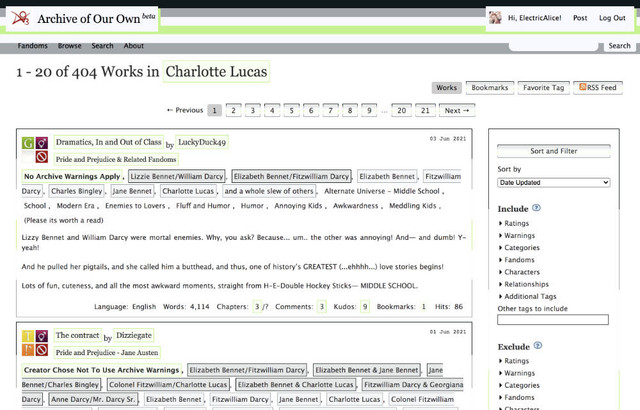Open Pride and Prejudice - Jane Austen fandom
The image size is (640, 410).
tap(107, 352)
